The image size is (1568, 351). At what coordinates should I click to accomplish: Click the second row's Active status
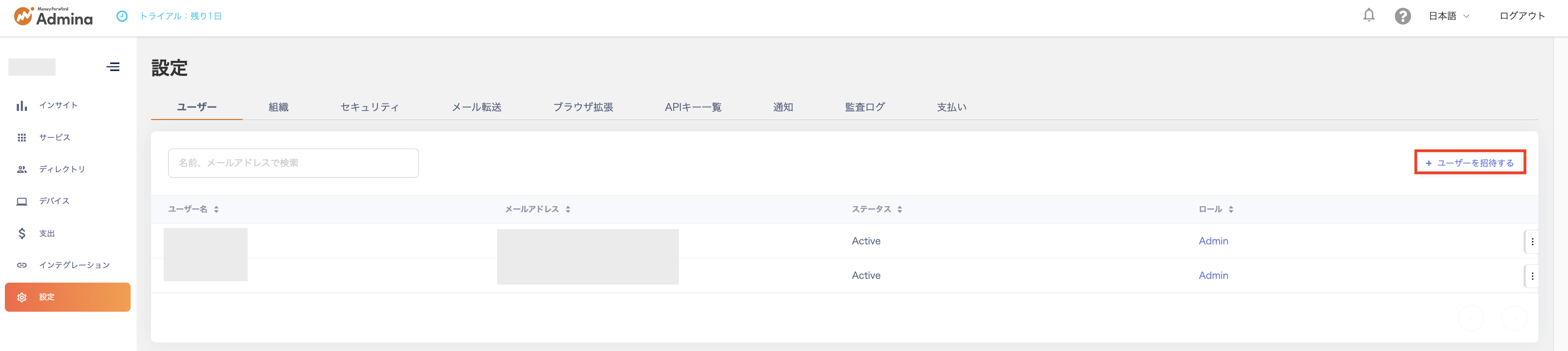866,276
